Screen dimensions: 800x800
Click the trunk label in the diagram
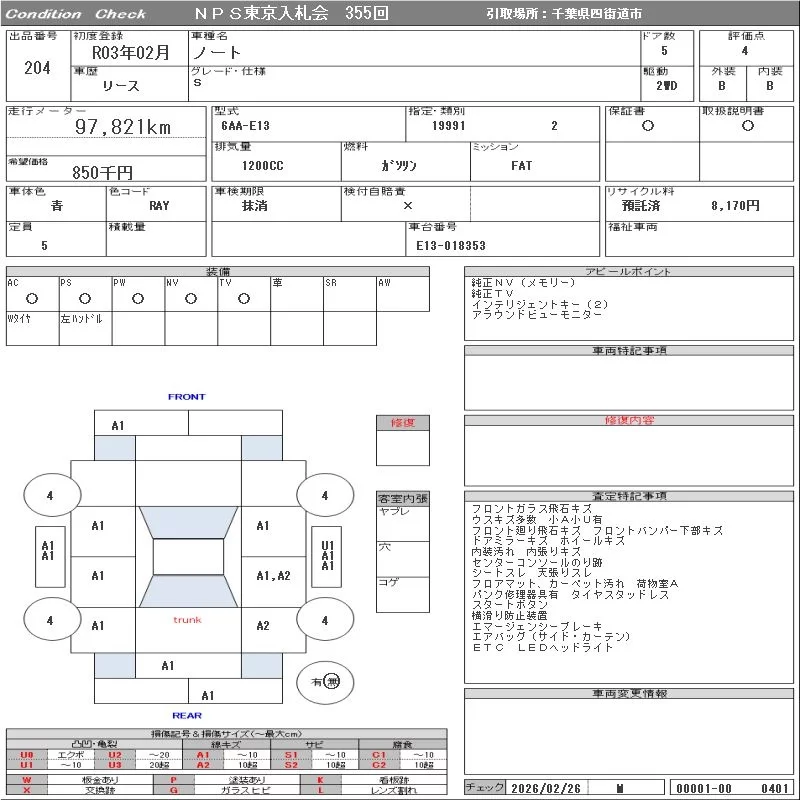(187, 620)
